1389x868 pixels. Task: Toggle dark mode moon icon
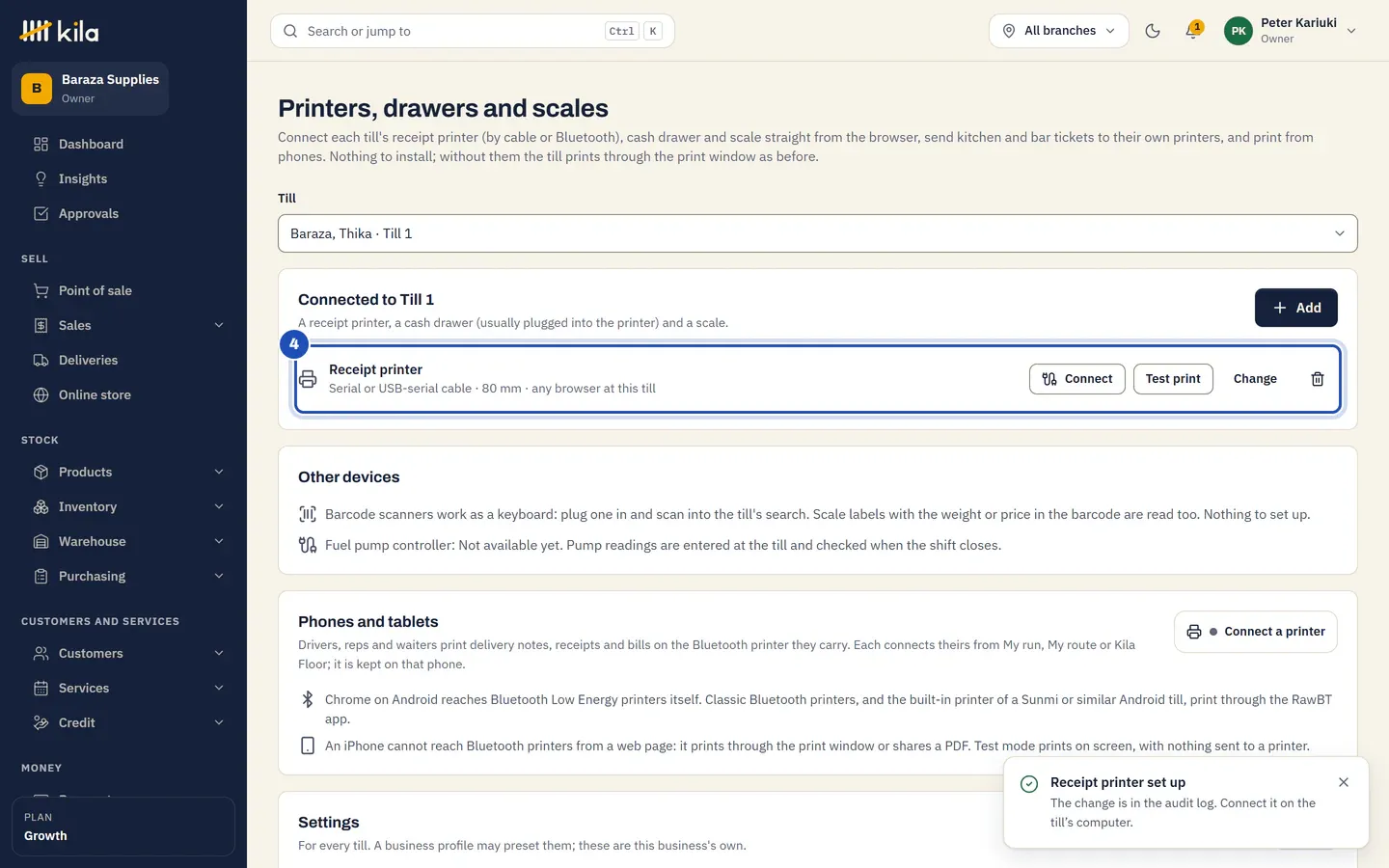(1153, 31)
